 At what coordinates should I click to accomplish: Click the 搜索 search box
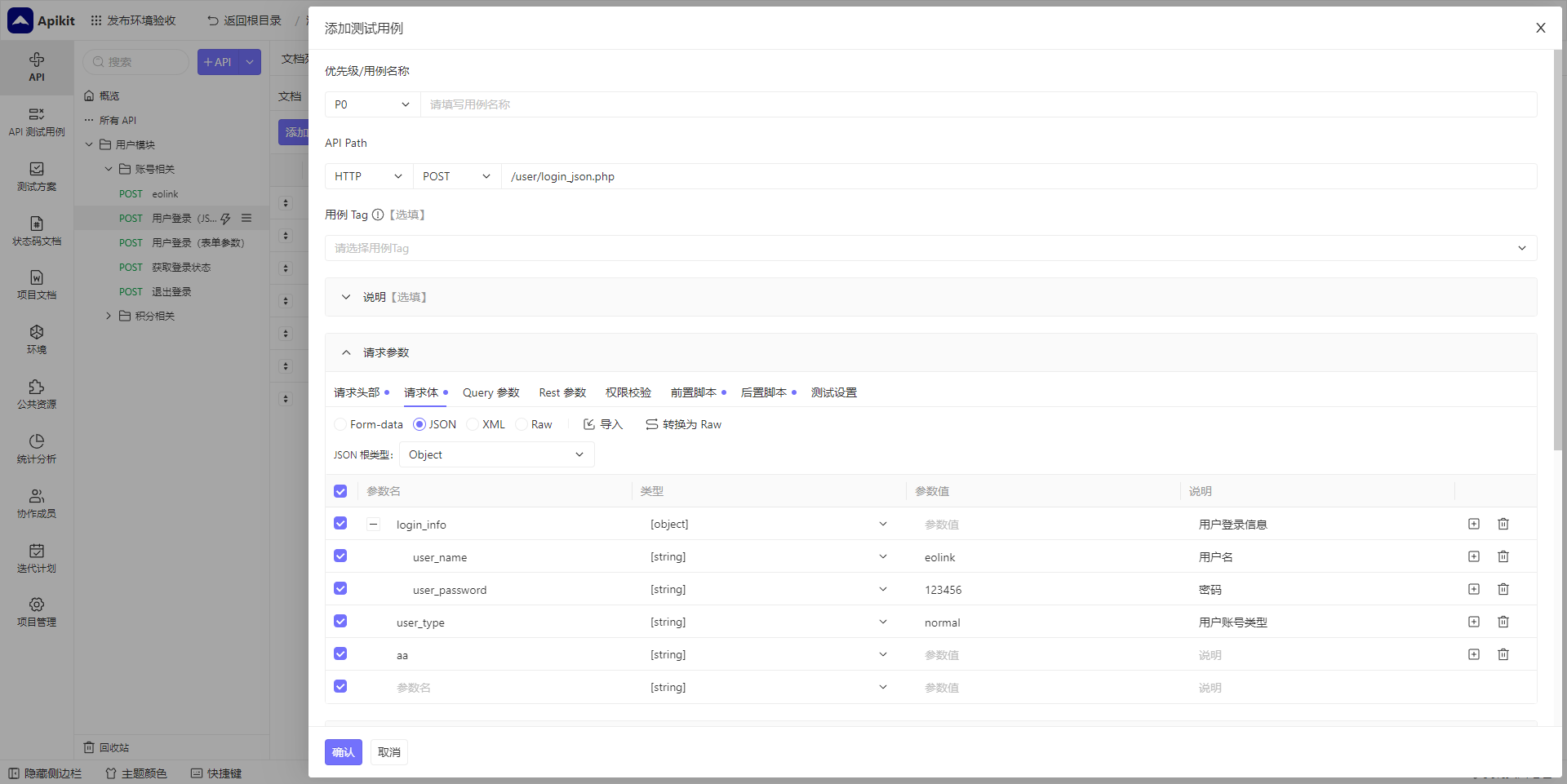136,62
